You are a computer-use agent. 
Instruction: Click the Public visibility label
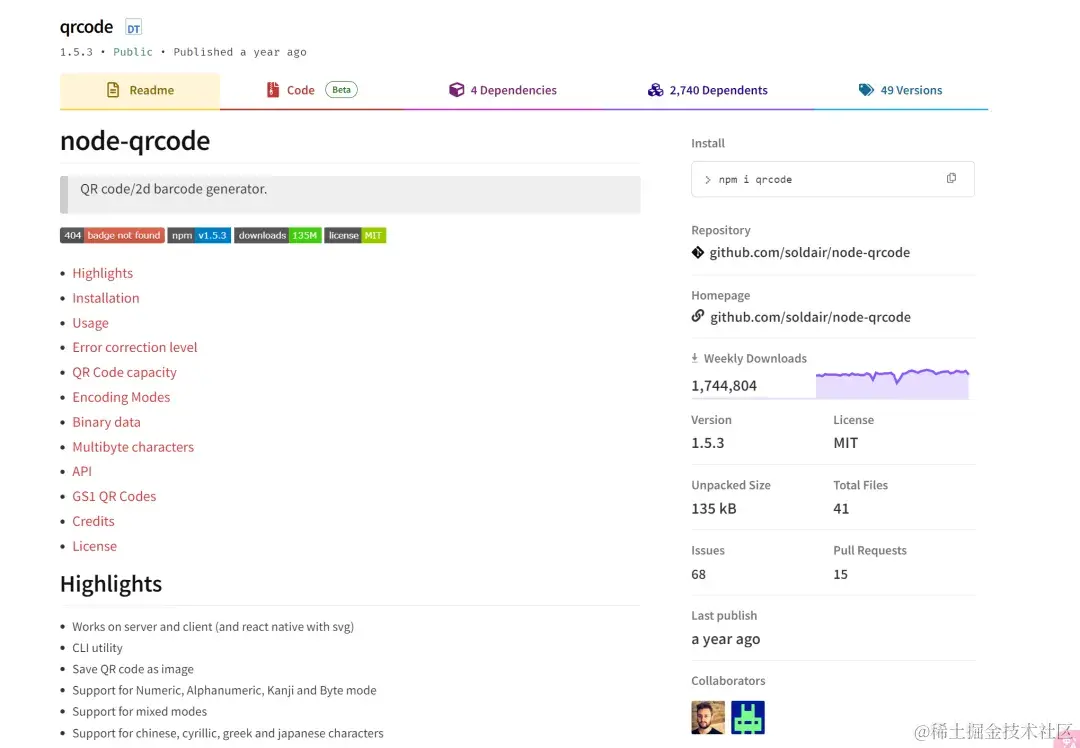click(133, 52)
